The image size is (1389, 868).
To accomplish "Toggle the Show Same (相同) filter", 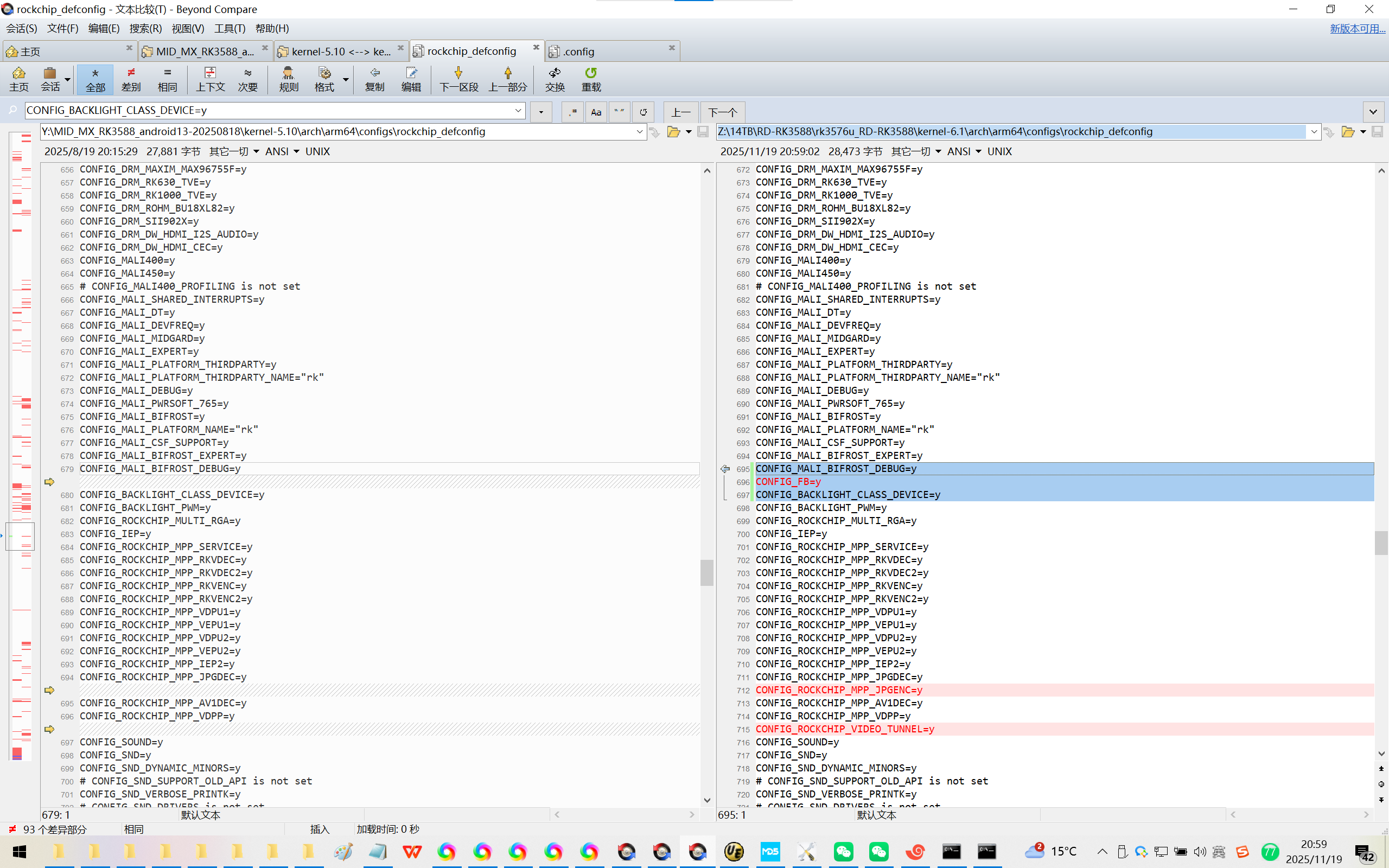I will (x=167, y=79).
